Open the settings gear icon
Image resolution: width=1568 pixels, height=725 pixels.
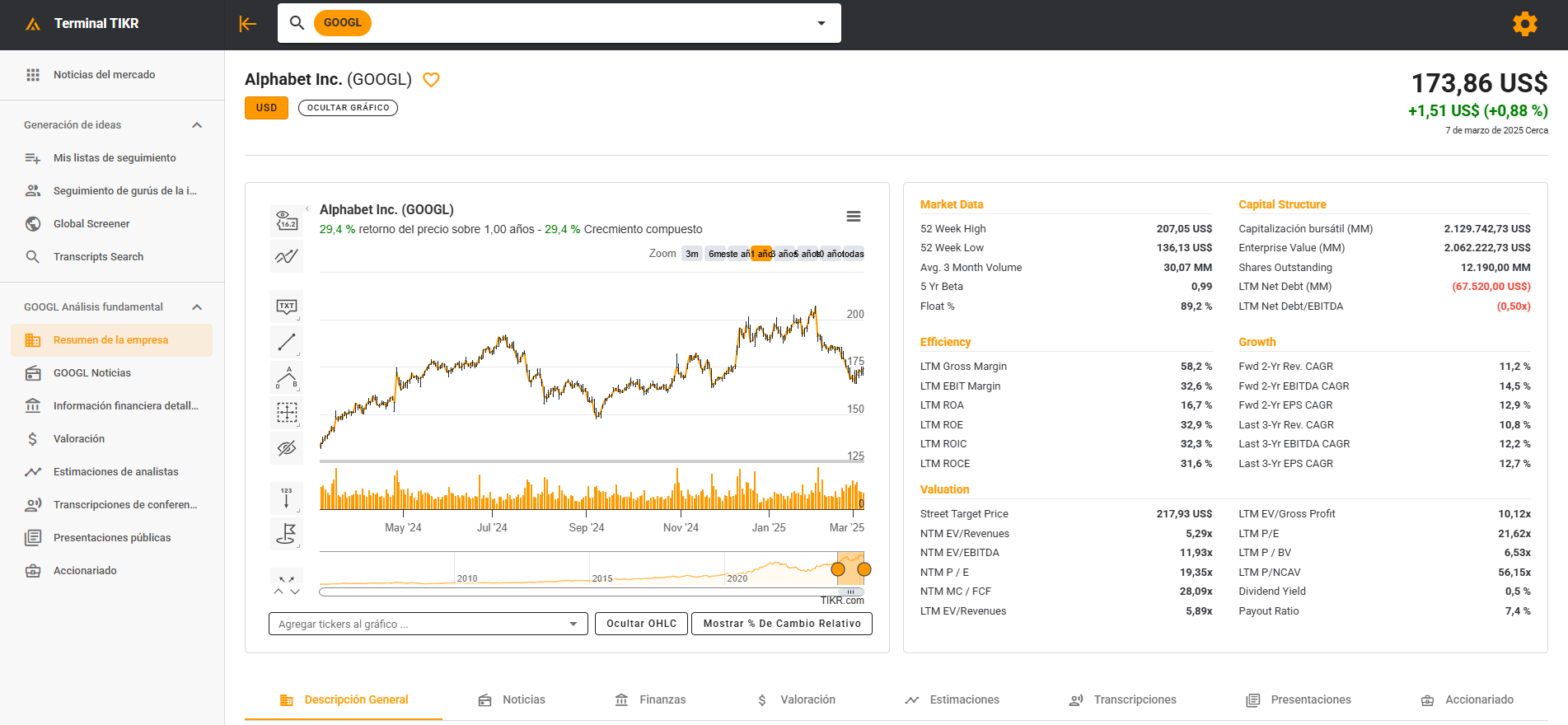click(x=1524, y=24)
